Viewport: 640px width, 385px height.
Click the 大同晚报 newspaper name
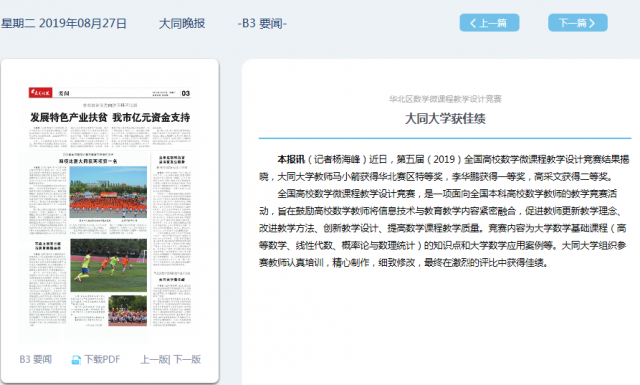[x=182, y=23]
